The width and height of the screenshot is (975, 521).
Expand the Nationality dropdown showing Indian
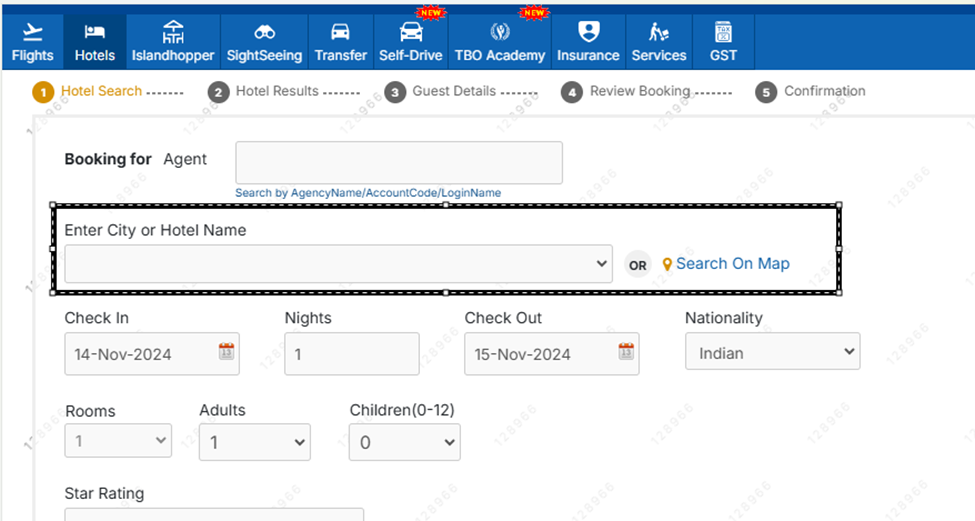pyautogui.click(x=772, y=352)
